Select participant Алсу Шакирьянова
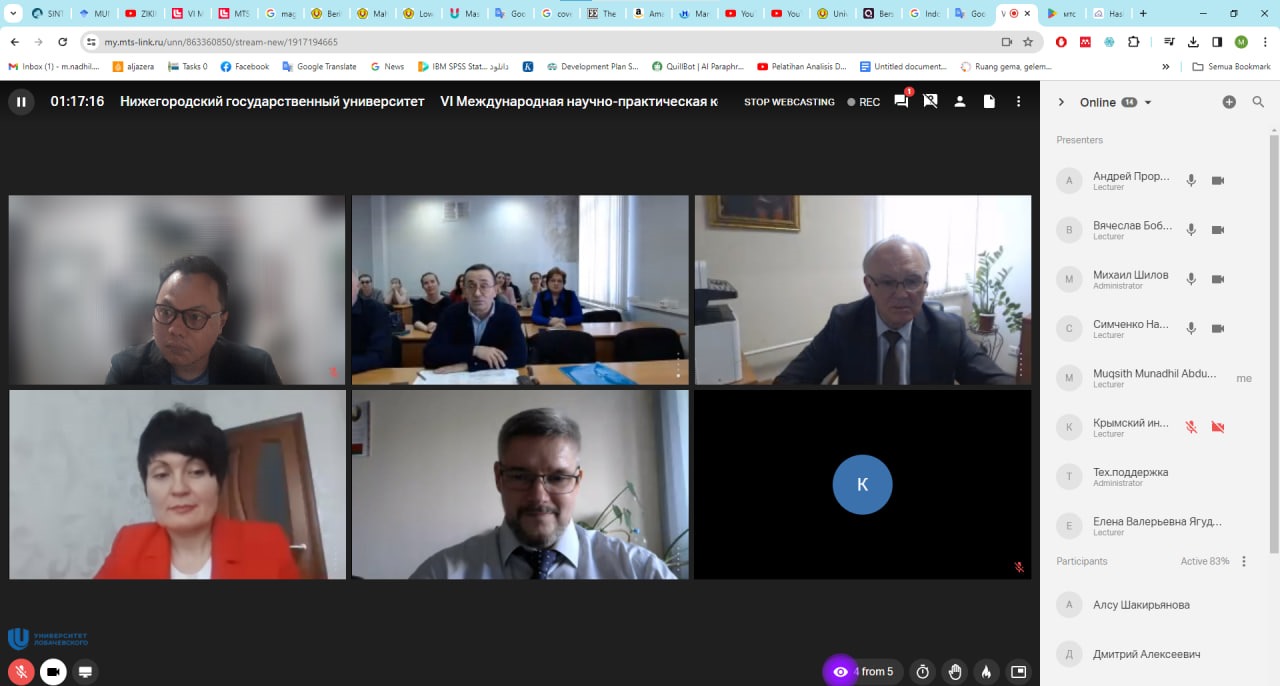Screen dimensions: 1280x686 pos(1141,605)
